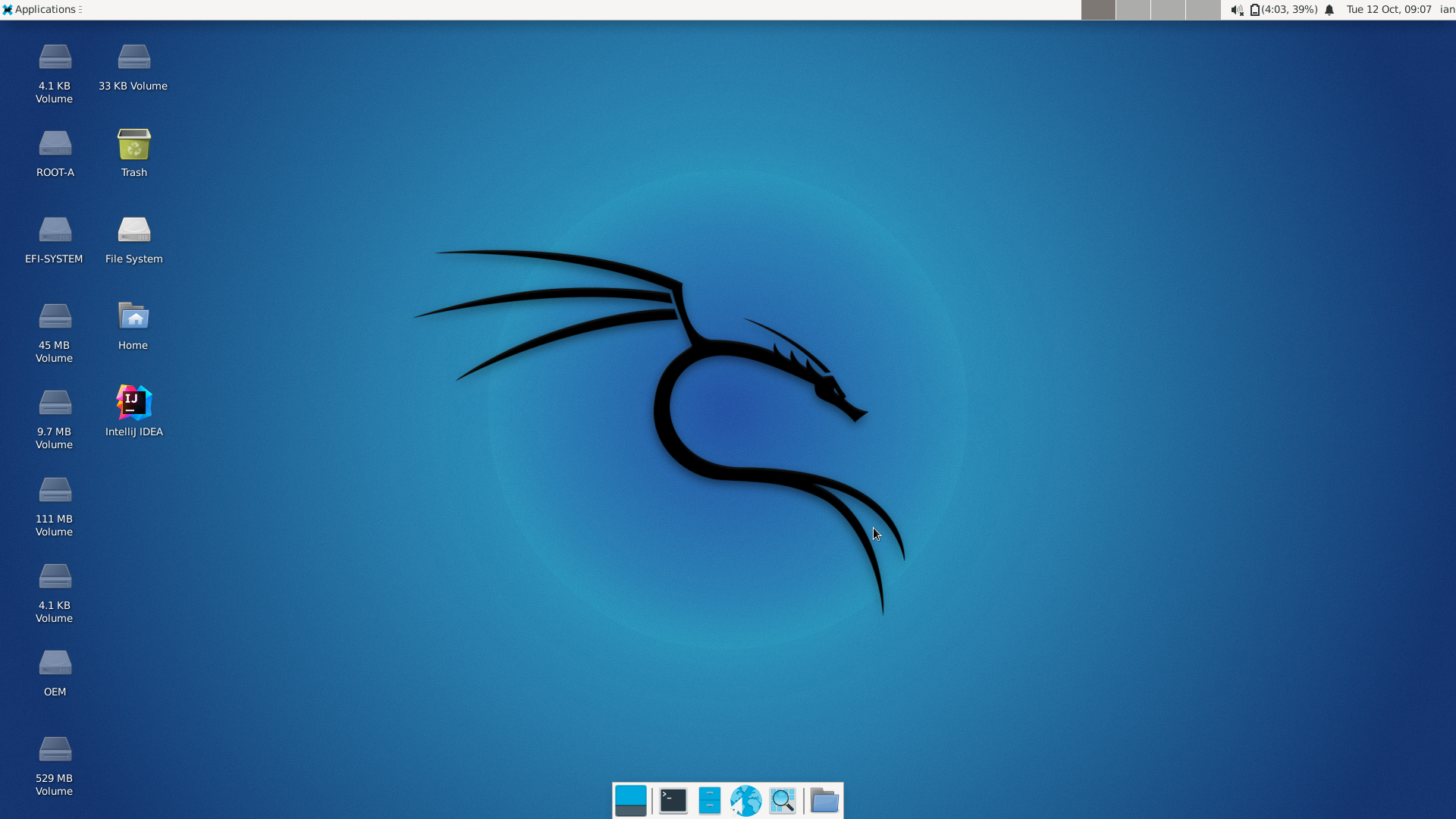Launch the Terminal from the dock
Image resolution: width=1456 pixels, height=819 pixels.
tap(673, 801)
